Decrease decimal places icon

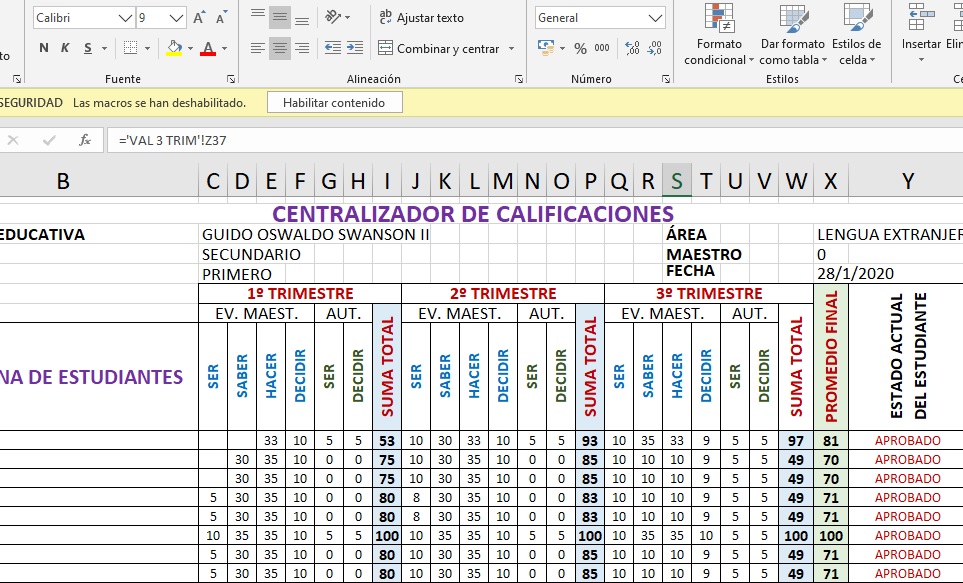(655, 48)
